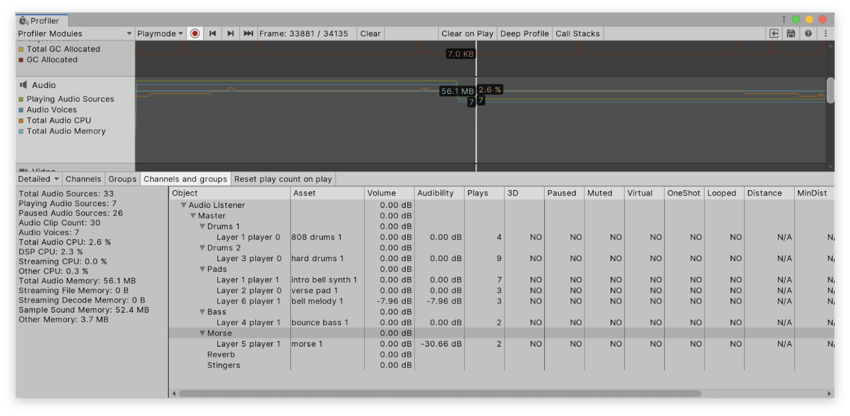Viewport: 850px width, 416px height.
Task: Open the profiler toolbar kebab menu
Action: click(x=825, y=34)
